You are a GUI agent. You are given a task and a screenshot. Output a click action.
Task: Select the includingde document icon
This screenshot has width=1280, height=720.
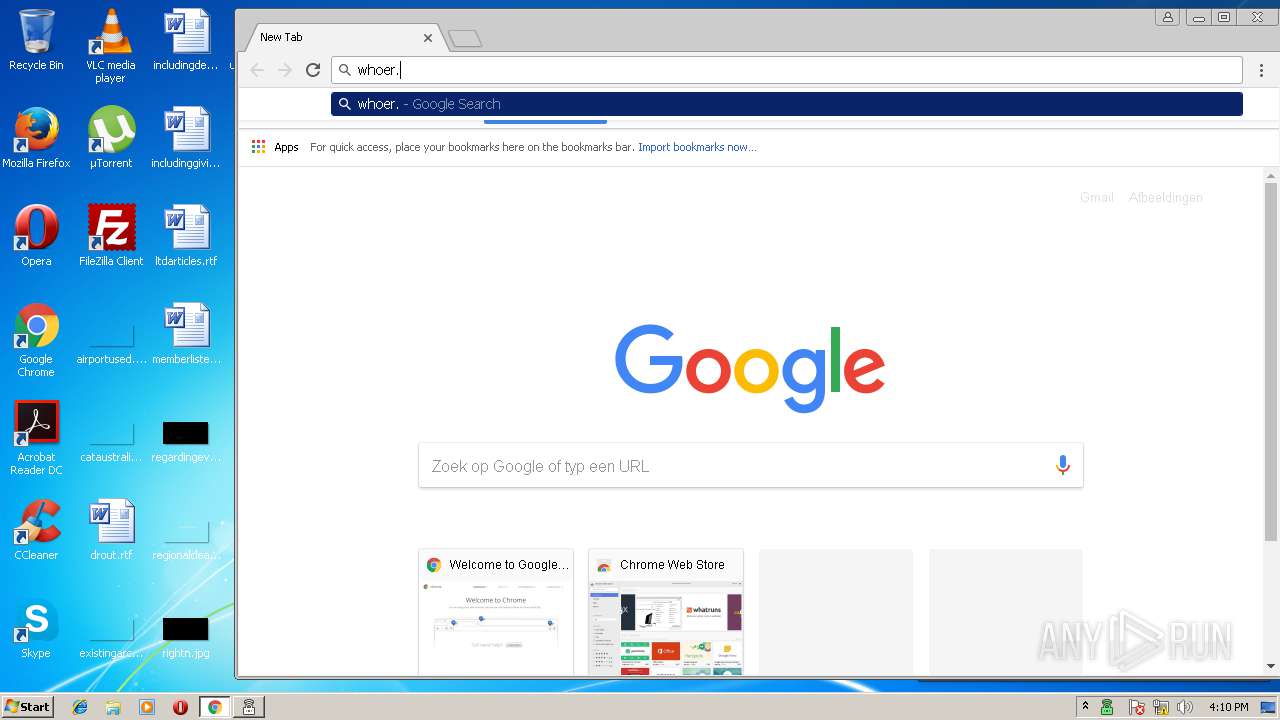pyautogui.click(x=186, y=40)
